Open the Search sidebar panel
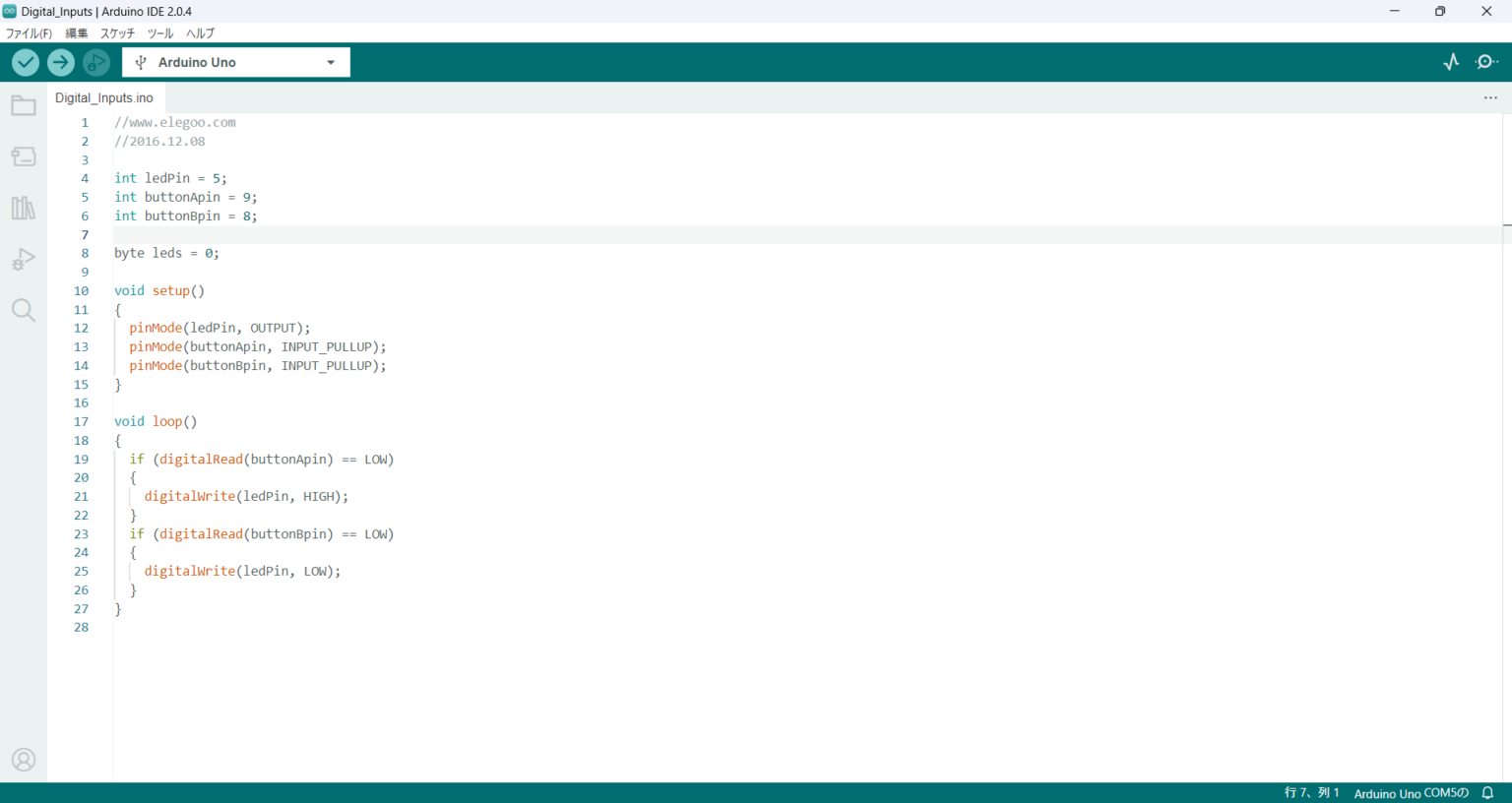The width and height of the screenshot is (1512, 803). pos(24,310)
